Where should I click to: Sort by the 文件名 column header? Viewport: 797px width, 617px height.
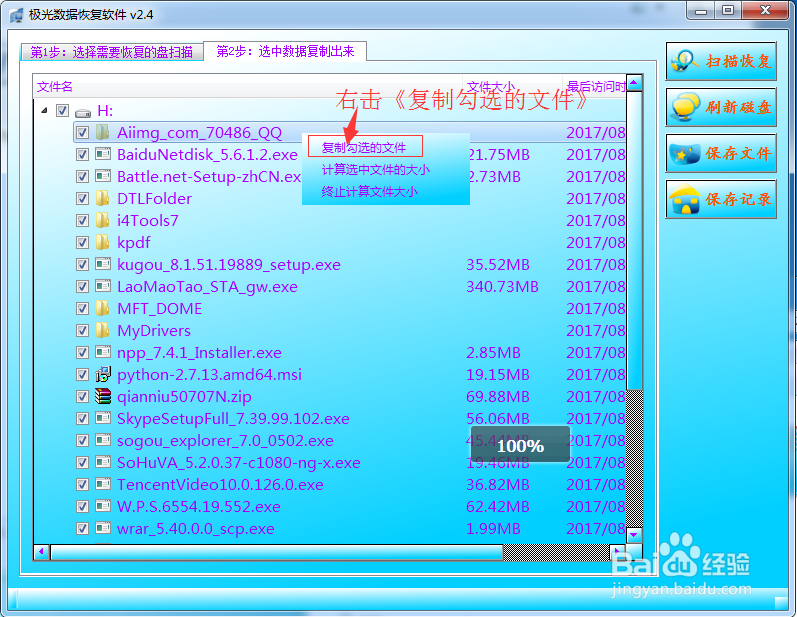248,86
